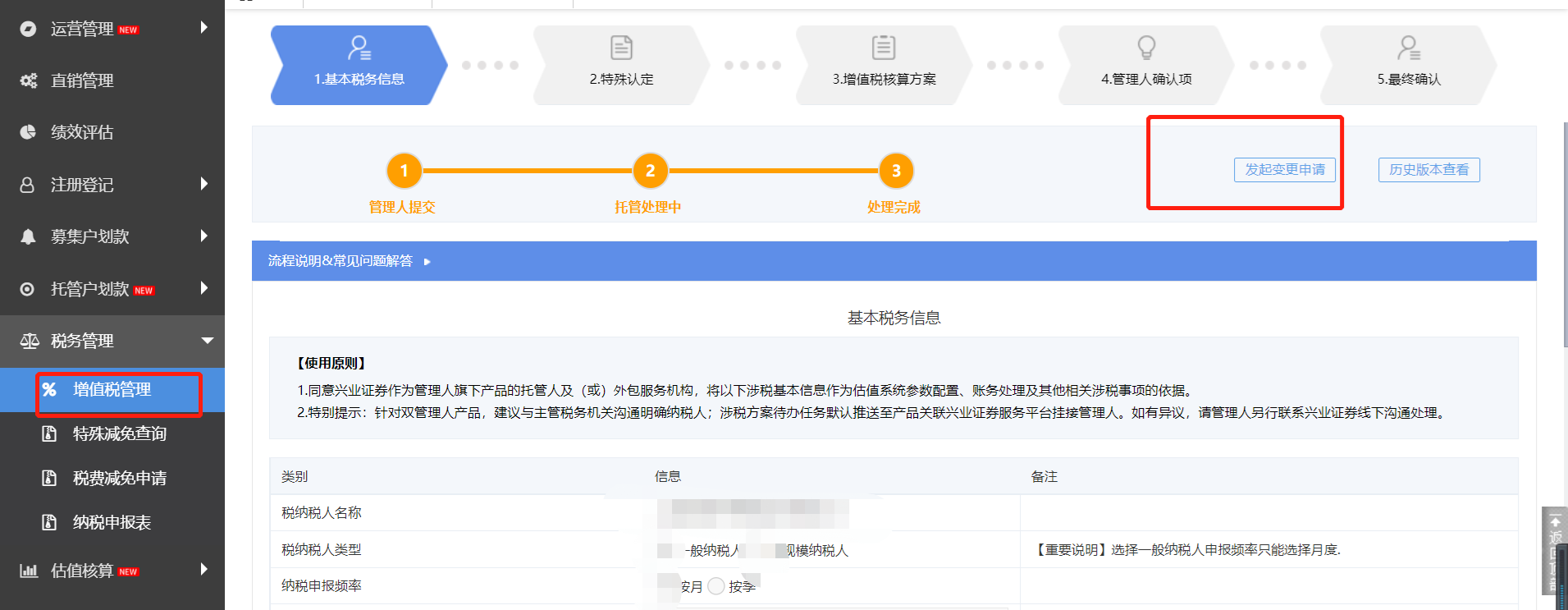Click the 管理人提交 stage label
Viewport: 1568px width, 610px height.
402,207
